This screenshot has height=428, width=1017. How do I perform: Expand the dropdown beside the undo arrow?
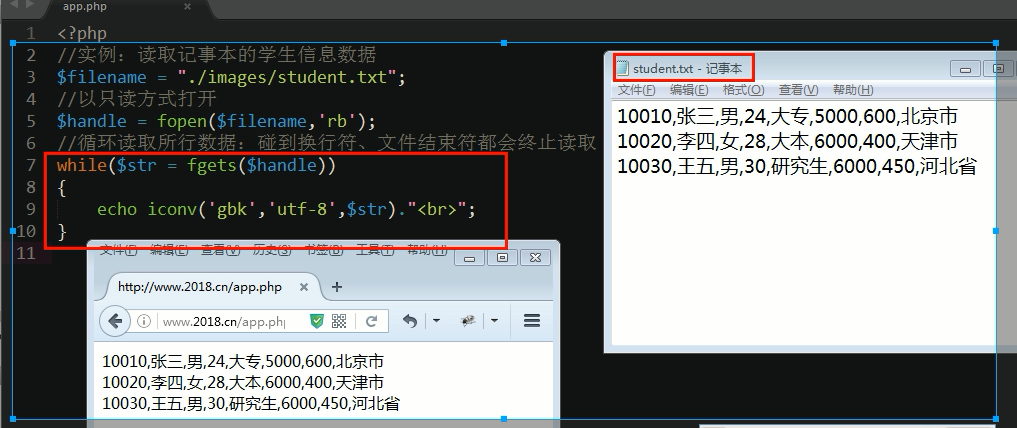point(436,320)
